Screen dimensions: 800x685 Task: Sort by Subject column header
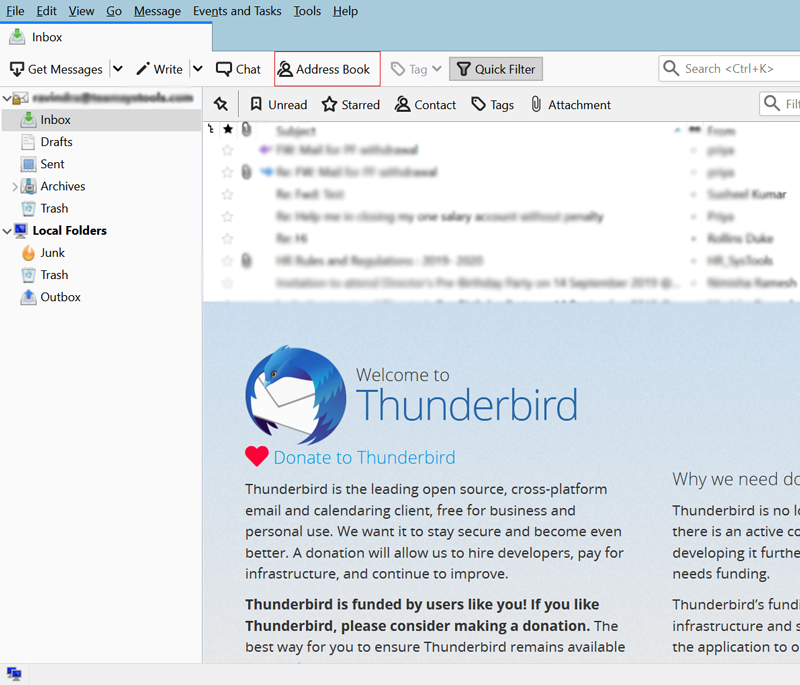tap(296, 131)
